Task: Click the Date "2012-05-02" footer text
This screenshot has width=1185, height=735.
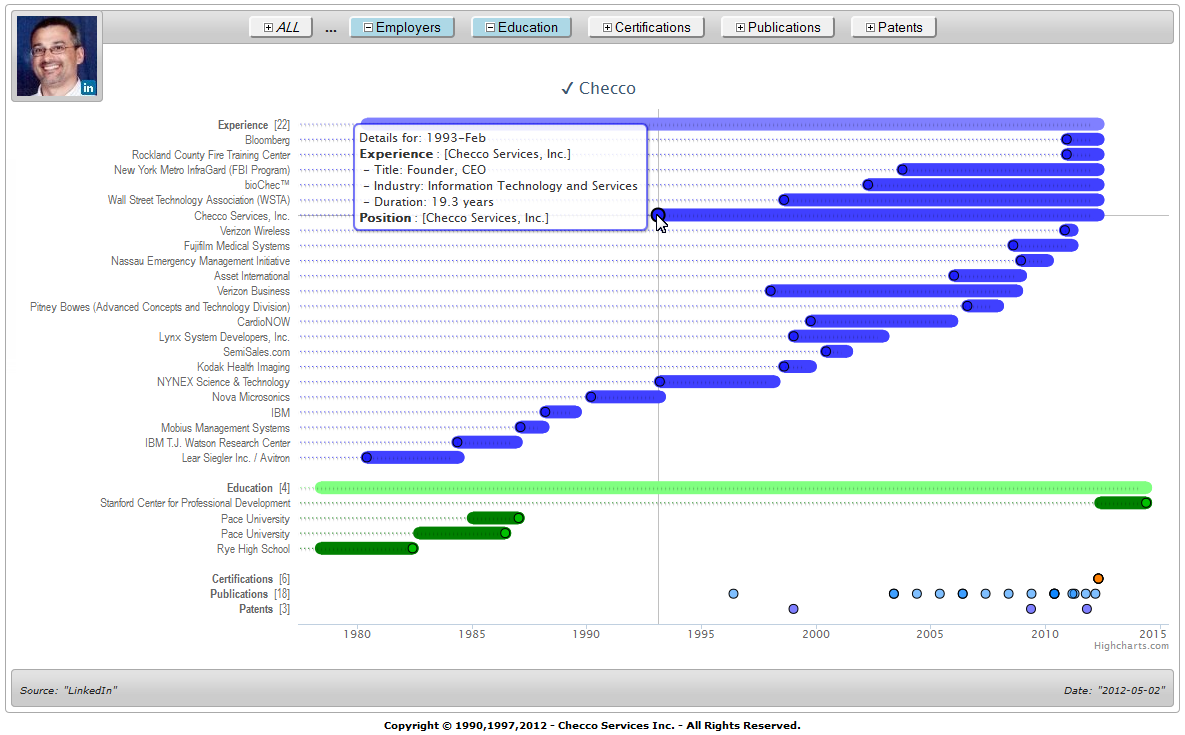Action: (x=1113, y=690)
